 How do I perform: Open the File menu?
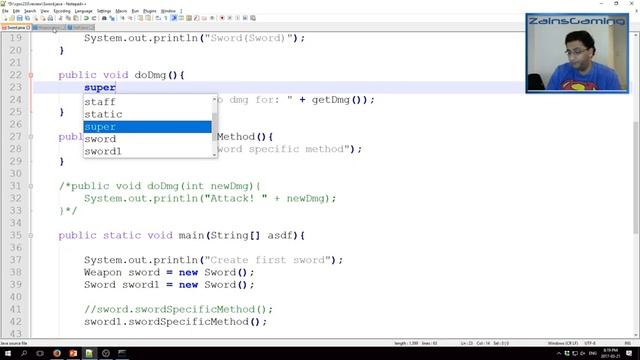(5, 11)
